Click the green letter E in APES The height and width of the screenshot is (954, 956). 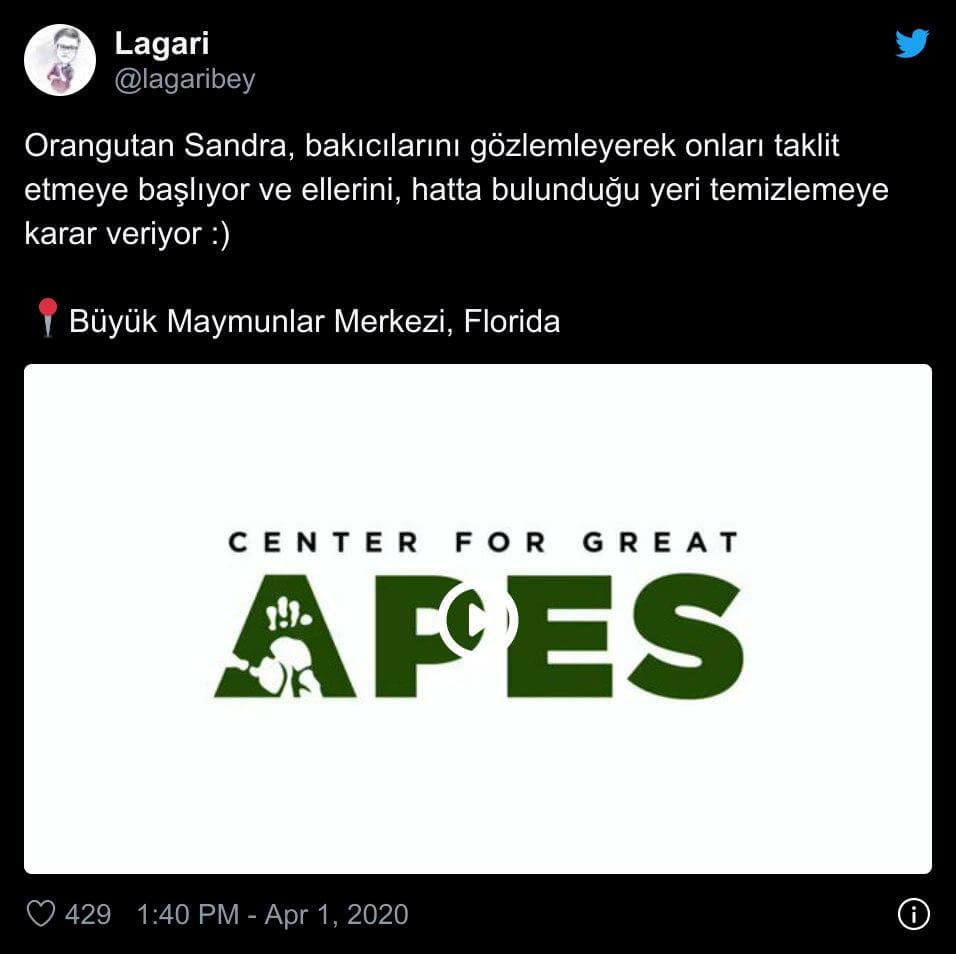(x=560, y=636)
